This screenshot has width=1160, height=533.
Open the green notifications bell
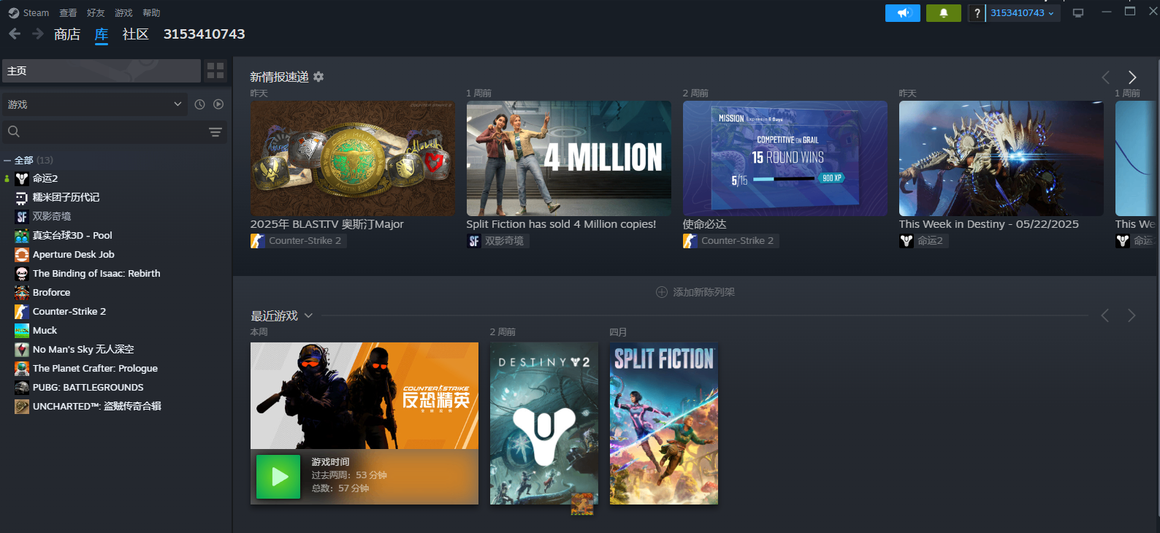(x=943, y=13)
